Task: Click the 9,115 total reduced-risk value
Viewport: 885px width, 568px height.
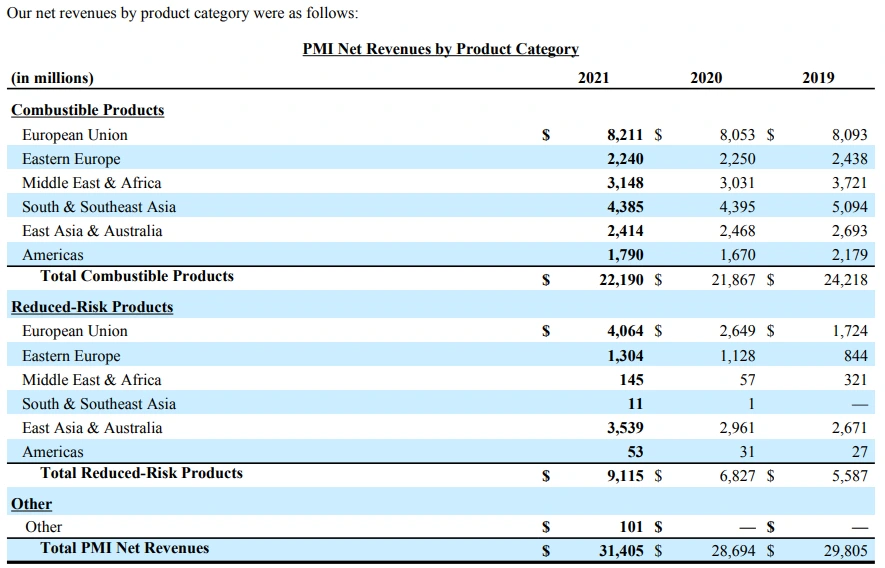Action: pos(625,477)
